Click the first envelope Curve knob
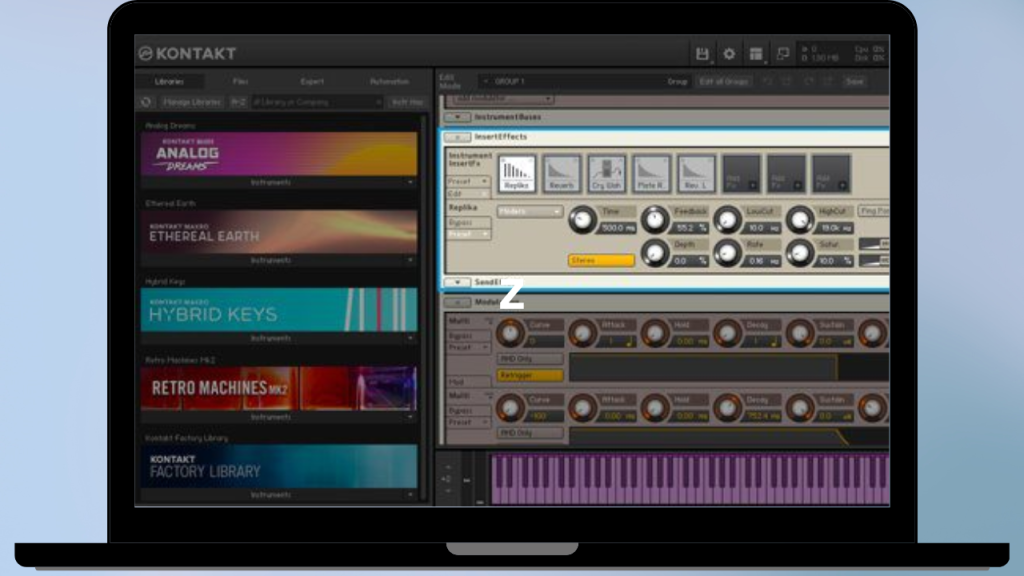Viewport: 1024px width, 576px height. click(510, 334)
